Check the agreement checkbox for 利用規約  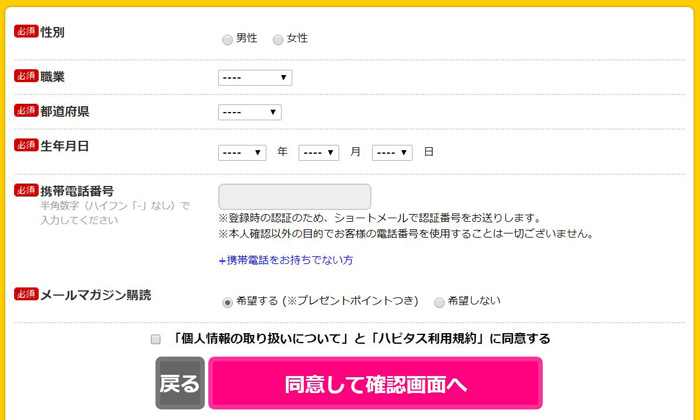pos(155,339)
